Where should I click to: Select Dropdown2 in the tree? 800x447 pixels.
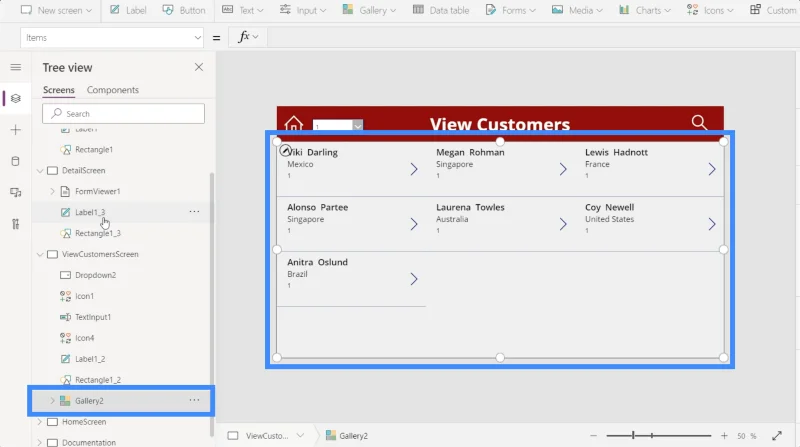pyautogui.click(x=95, y=275)
